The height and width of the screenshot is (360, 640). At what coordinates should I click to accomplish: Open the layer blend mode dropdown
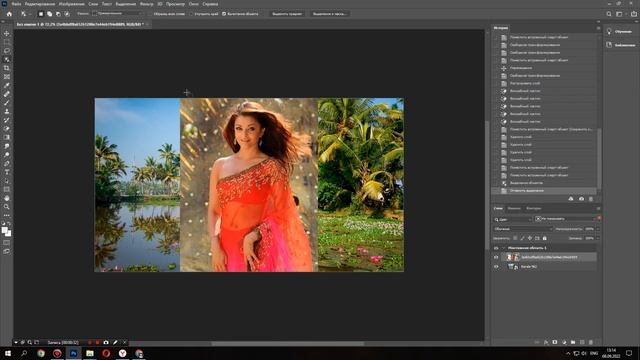[x=522, y=229]
